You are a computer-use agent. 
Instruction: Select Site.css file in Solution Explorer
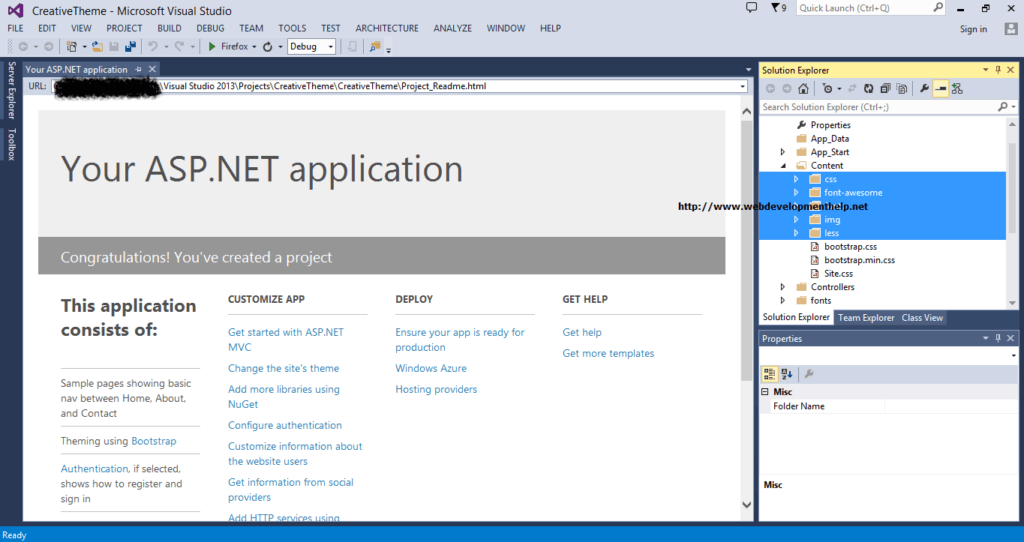[838, 274]
